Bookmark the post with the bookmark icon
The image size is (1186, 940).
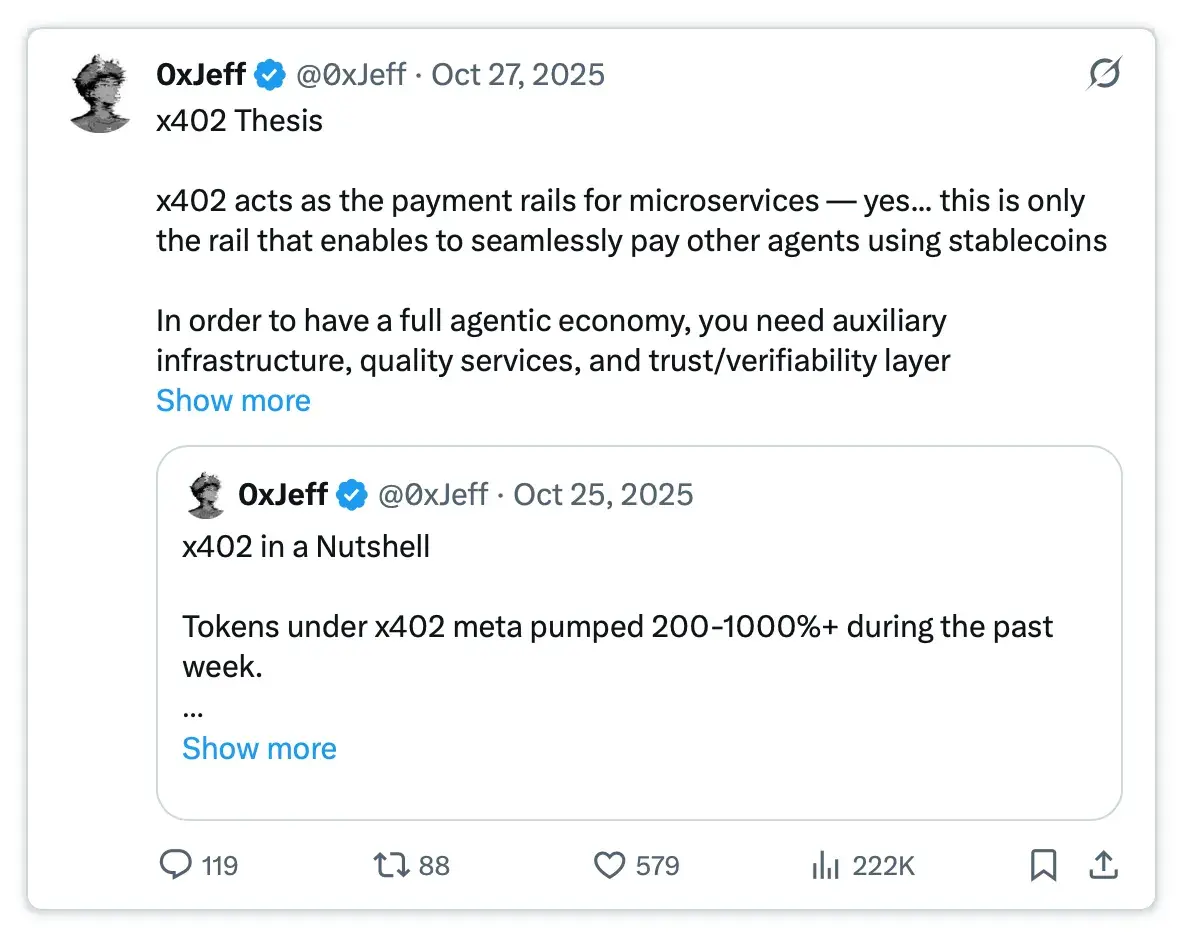tap(1043, 866)
